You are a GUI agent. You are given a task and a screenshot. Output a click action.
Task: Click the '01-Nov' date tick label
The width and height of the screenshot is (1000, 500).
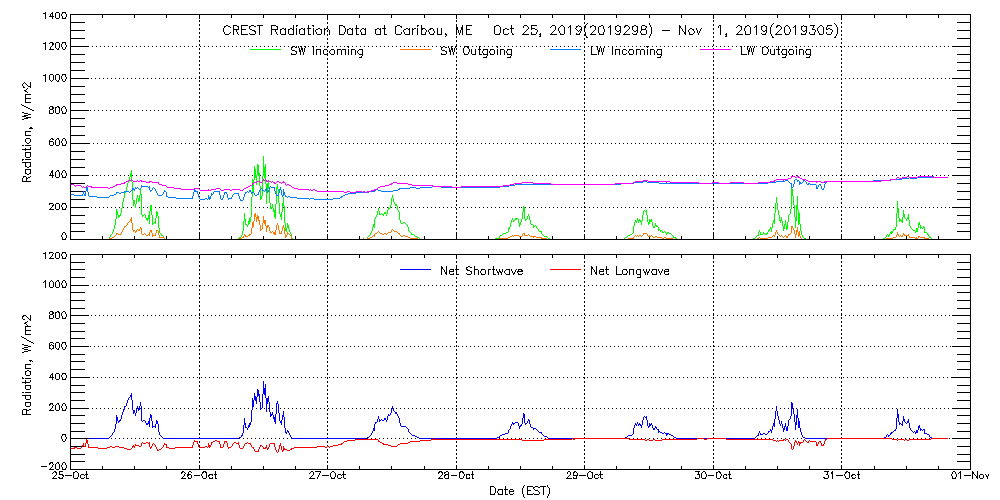pyautogui.click(x=969, y=475)
